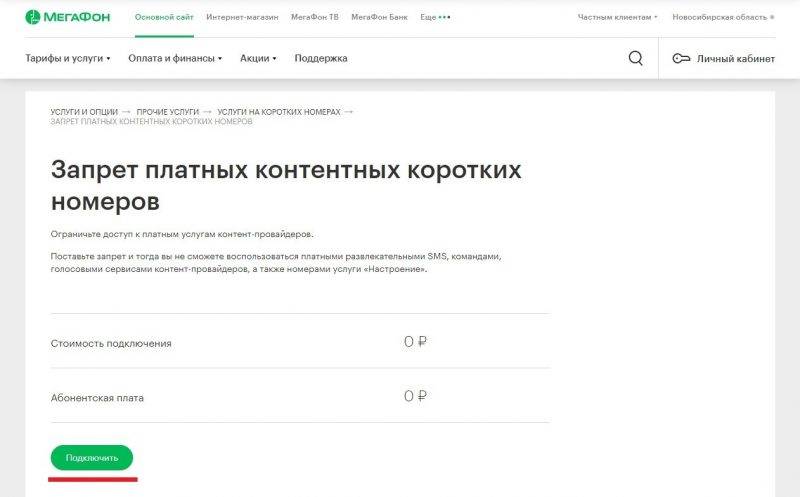Image resolution: width=800 pixels, height=497 pixels.
Task: Open Частным клиентам selector
Action: coord(618,17)
